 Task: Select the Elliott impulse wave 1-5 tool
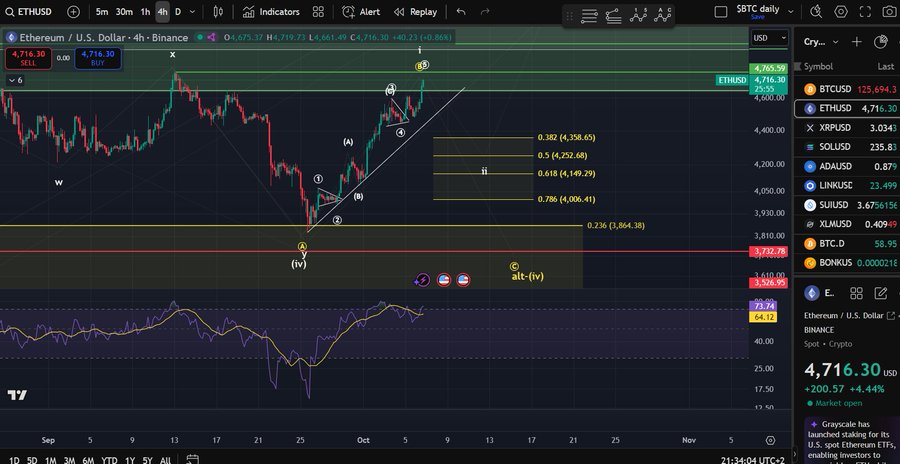click(638, 16)
